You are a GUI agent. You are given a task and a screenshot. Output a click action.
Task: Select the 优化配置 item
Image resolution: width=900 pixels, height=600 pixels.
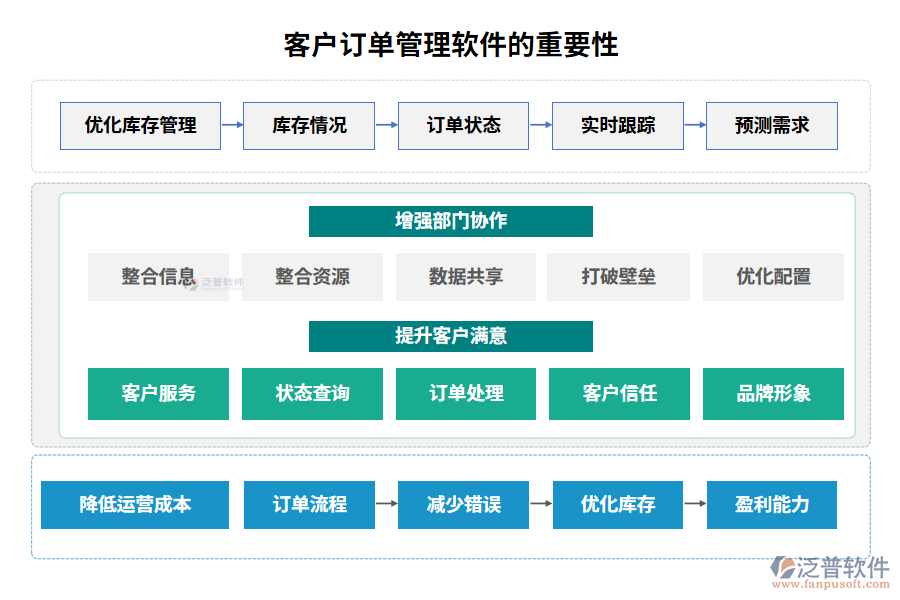click(x=772, y=277)
